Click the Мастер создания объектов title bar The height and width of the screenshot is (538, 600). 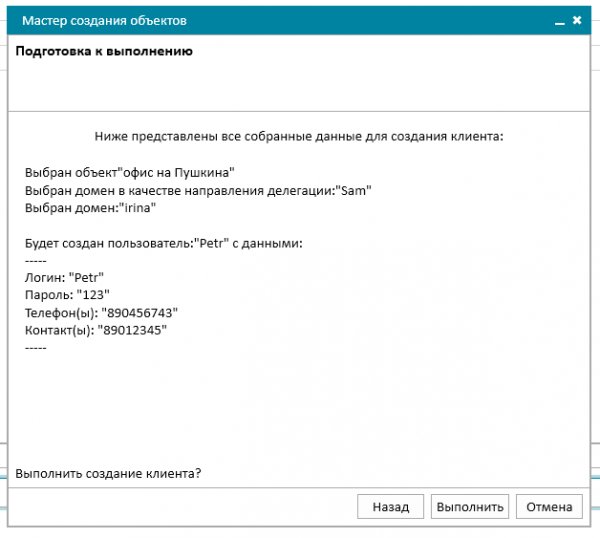point(298,20)
